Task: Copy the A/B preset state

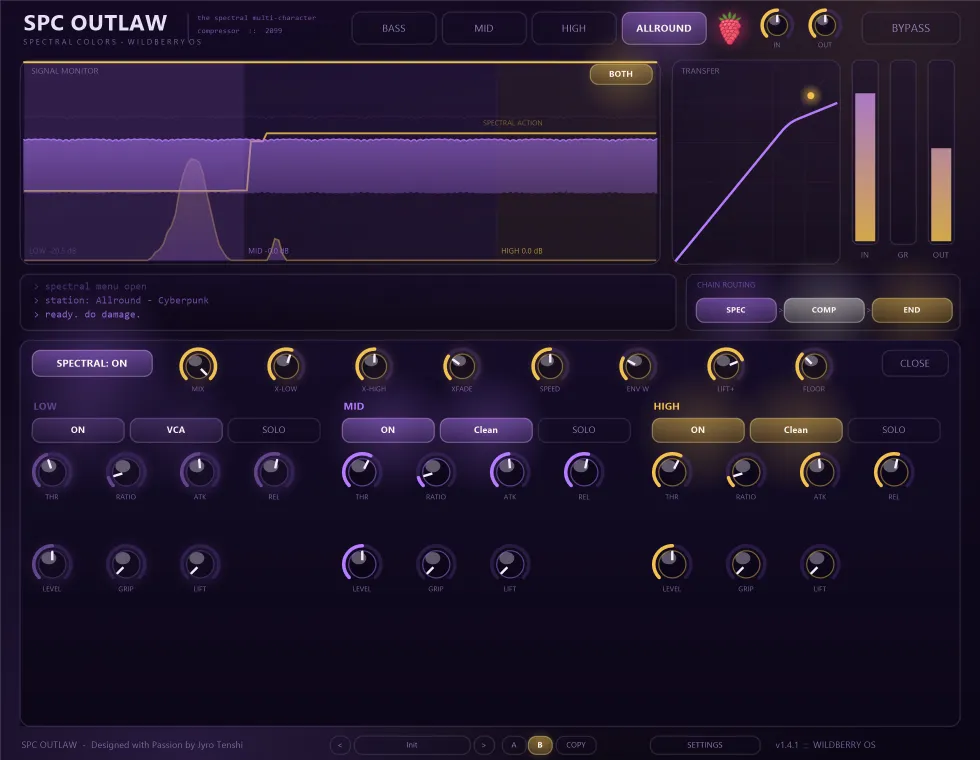Action: point(576,745)
